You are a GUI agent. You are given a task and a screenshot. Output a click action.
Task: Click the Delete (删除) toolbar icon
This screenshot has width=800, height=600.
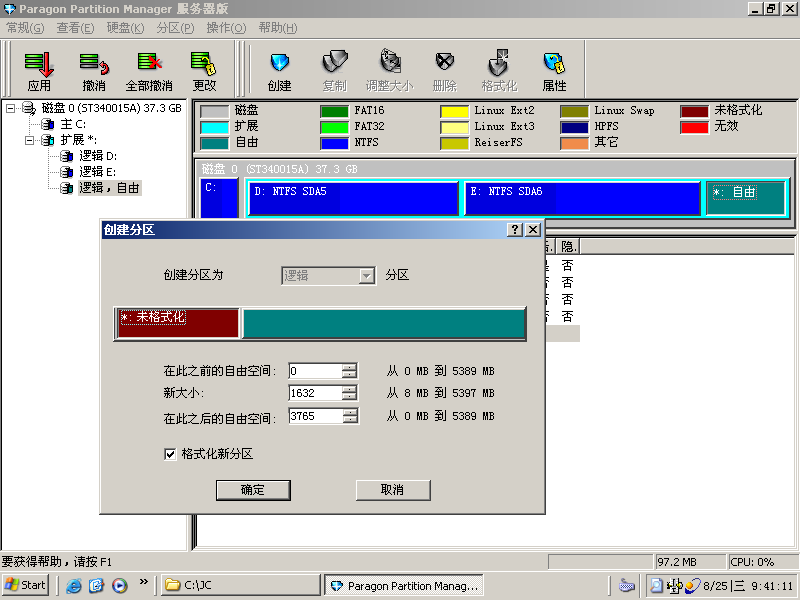click(x=444, y=62)
